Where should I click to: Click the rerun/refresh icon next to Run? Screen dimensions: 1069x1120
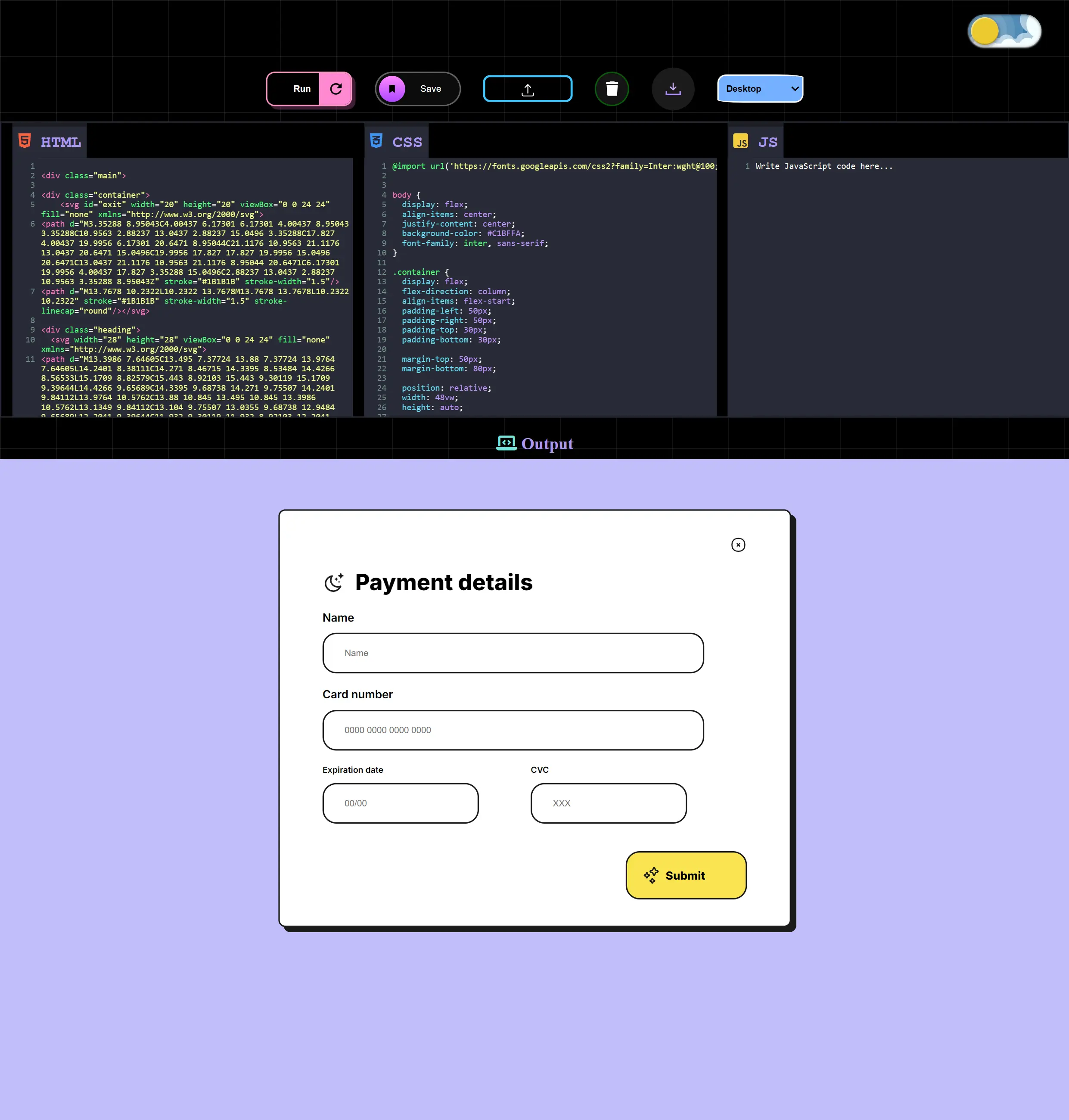(x=336, y=89)
